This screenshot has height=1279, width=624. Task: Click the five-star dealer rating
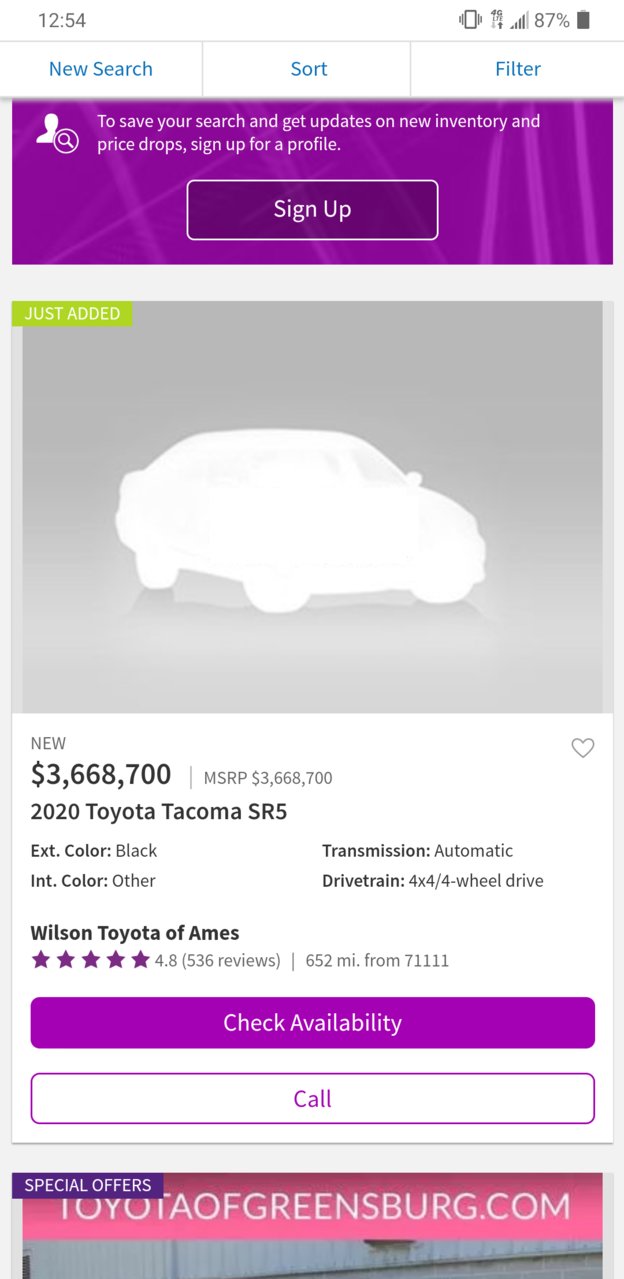tap(90, 960)
